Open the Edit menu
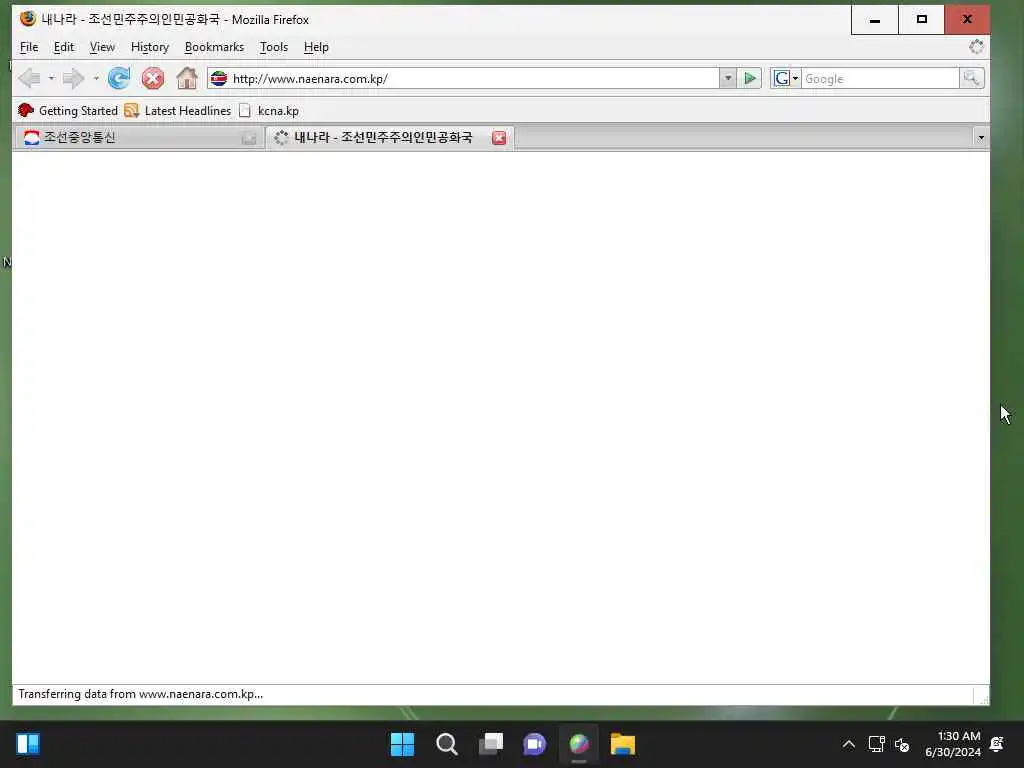1024x768 pixels. (x=63, y=47)
